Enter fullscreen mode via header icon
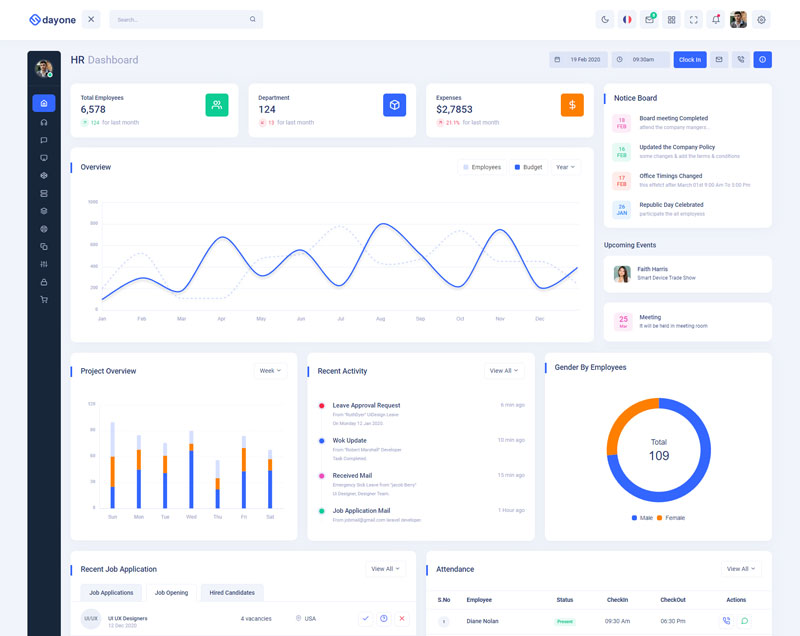Screen dimensions: 800x636 pyautogui.click(x=693, y=19)
